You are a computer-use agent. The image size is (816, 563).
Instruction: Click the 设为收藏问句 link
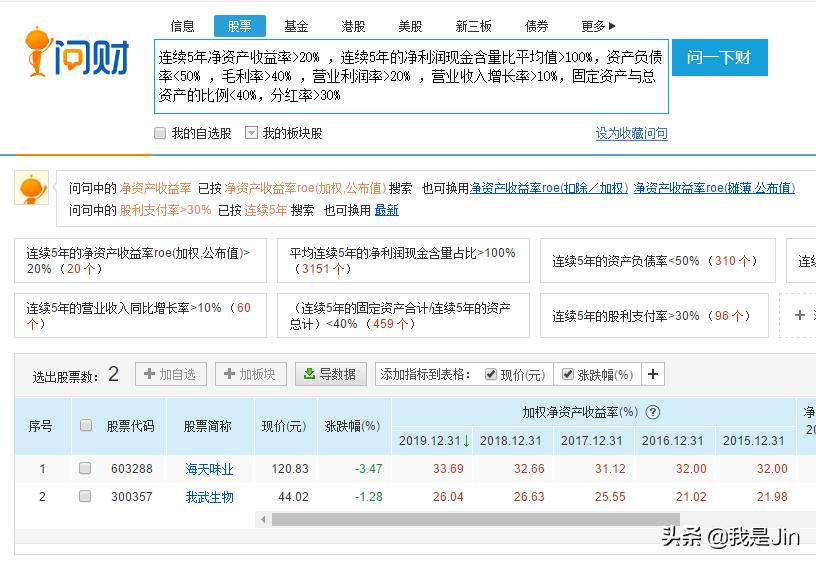click(x=632, y=134)
